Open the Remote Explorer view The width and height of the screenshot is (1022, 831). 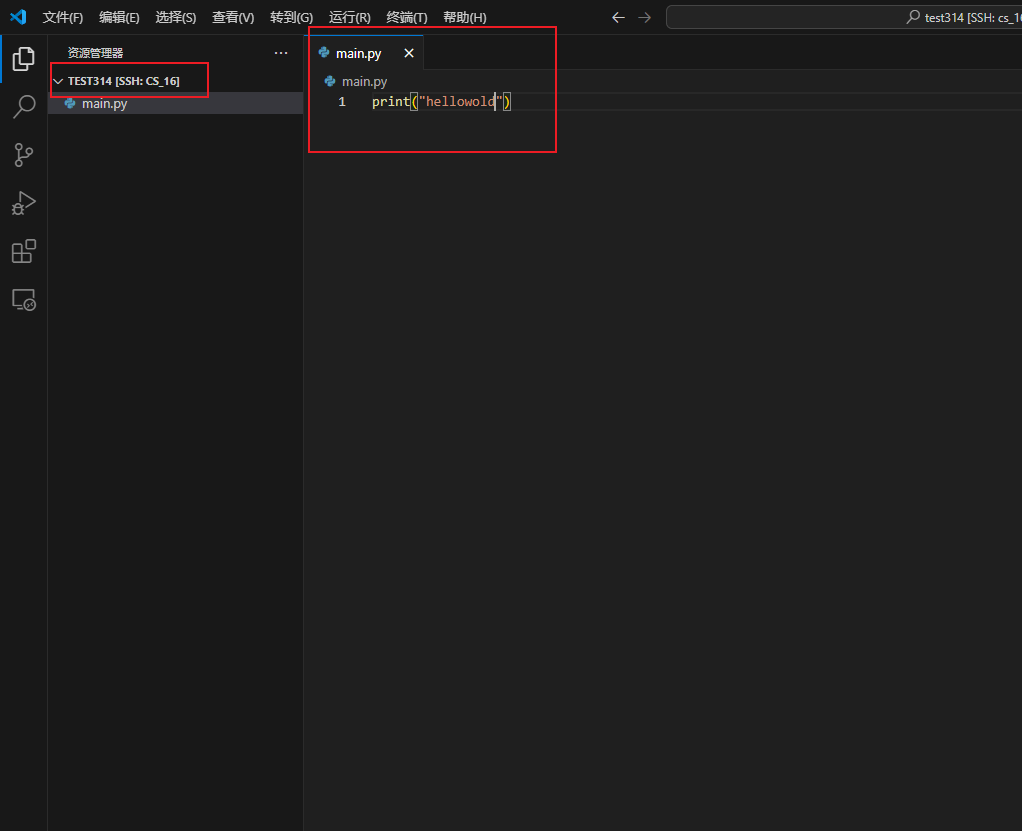pyautogui.click(x=23, y=300)
